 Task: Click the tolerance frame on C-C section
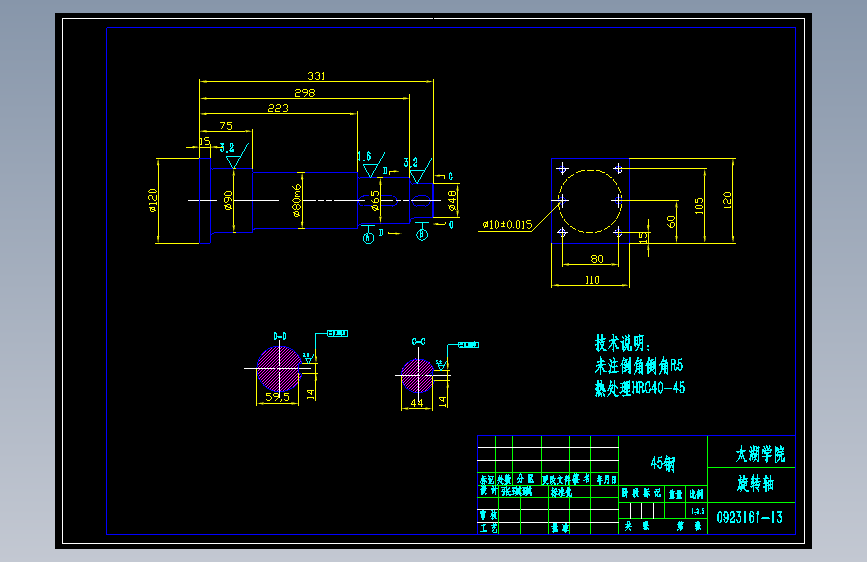click(x=468, y=345)
